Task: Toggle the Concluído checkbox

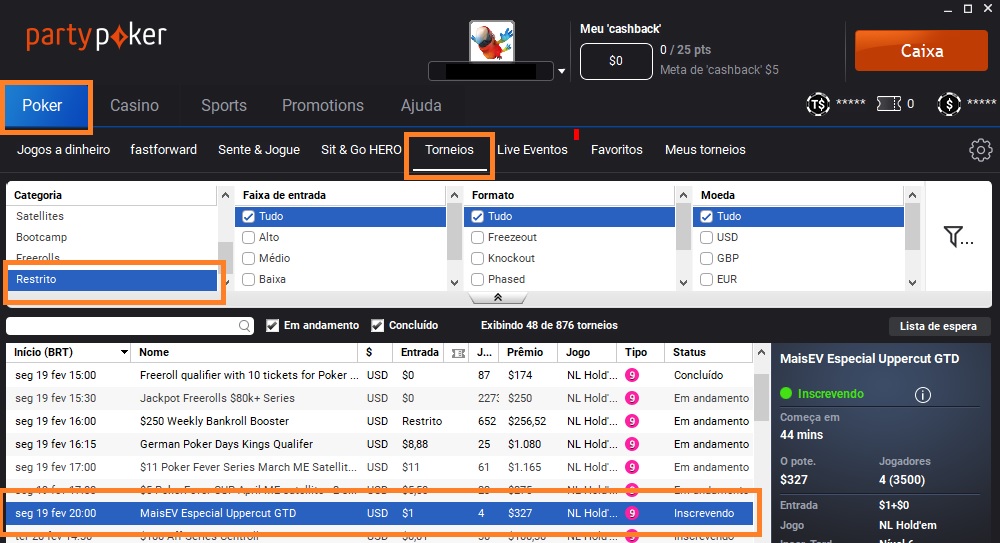Action: point(378,325)
